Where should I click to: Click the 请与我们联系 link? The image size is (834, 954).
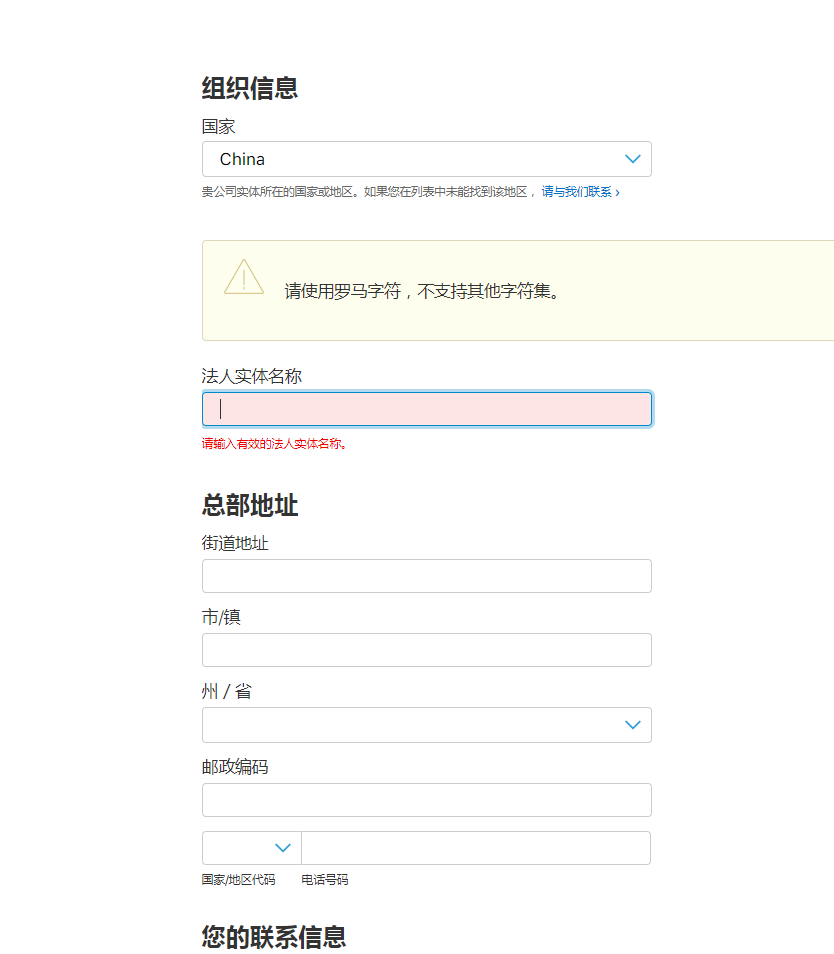pos(580,192)
